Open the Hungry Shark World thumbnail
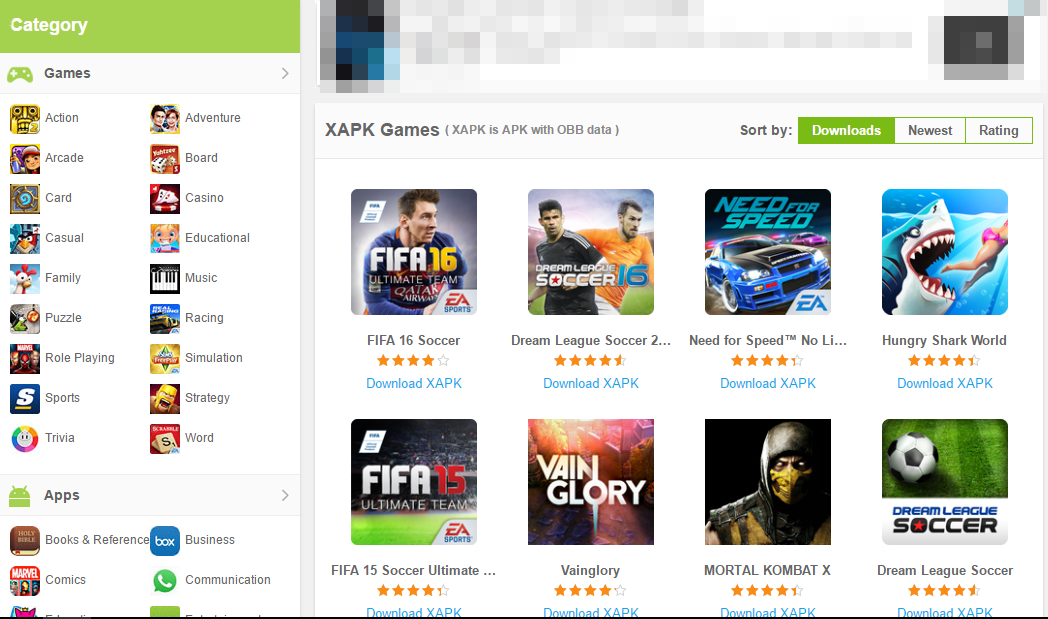The height and width of the screenshot is (619, 1048). [944, 252]
